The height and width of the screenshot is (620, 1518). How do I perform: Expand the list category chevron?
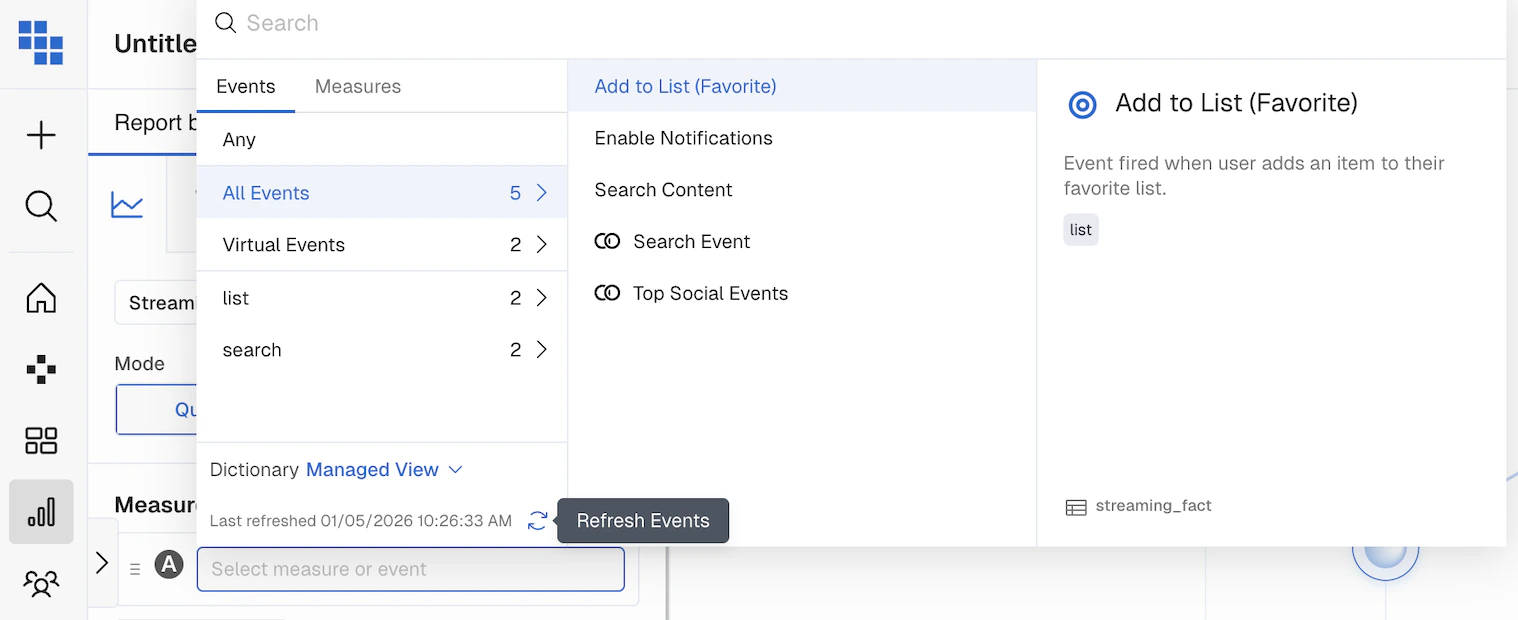[542, 298]
